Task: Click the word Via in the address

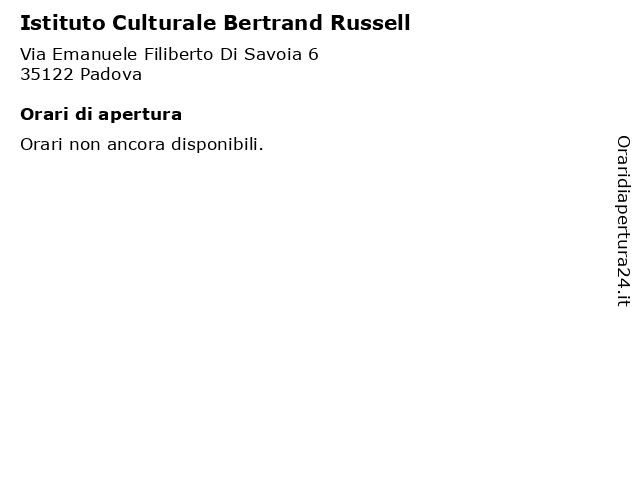Action: pyautogui.click(x=33, y=54)
